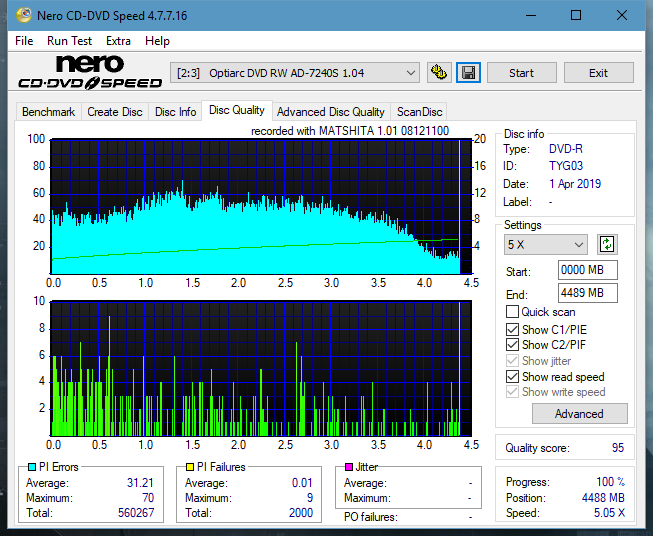The height and width of the screenshot is (536, 653).
Task: Open the 5 X speed dropdown
Action: pyautogui.click(x=546, y=244)
